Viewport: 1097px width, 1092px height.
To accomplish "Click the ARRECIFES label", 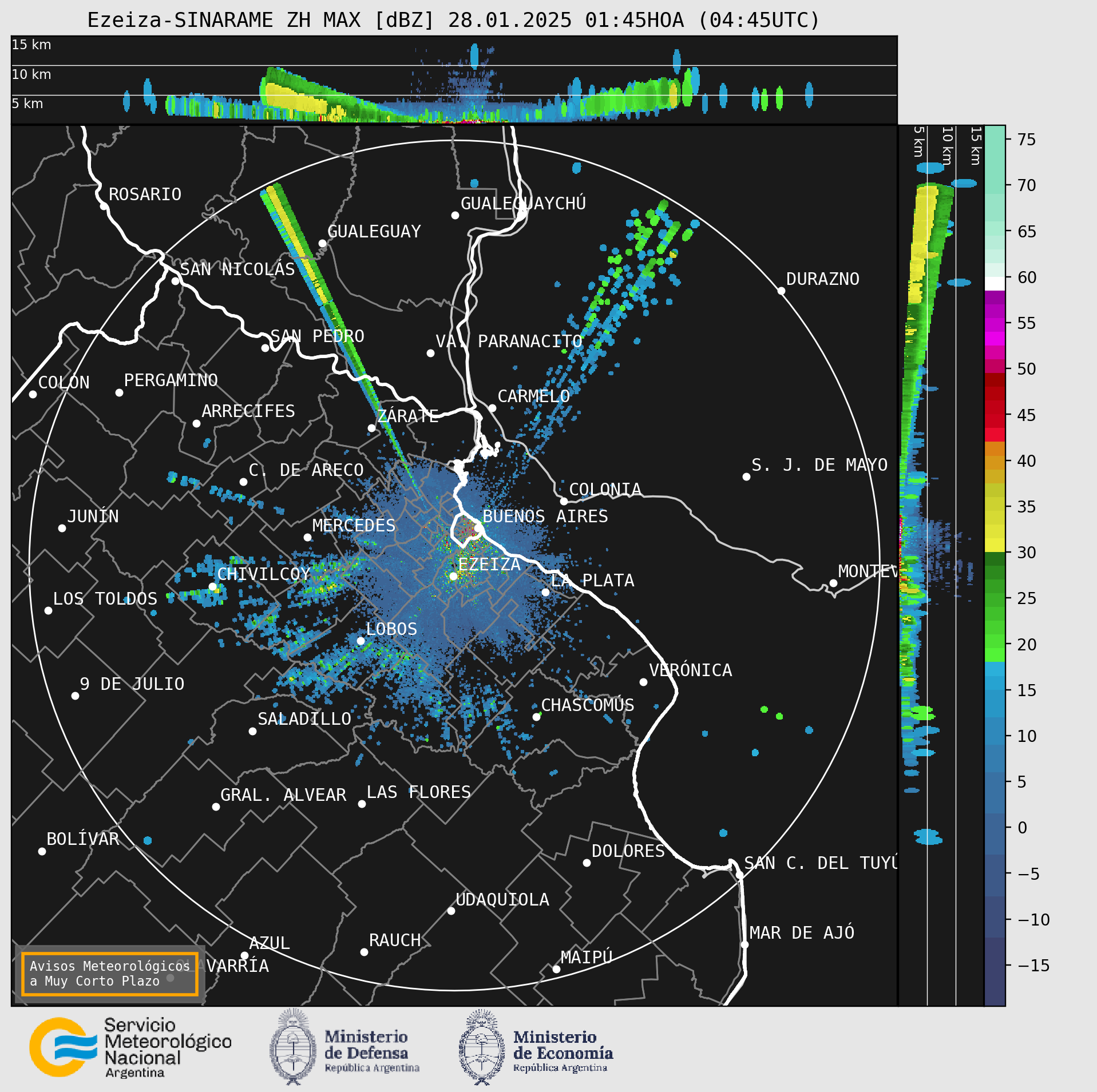I will point(248,411).
